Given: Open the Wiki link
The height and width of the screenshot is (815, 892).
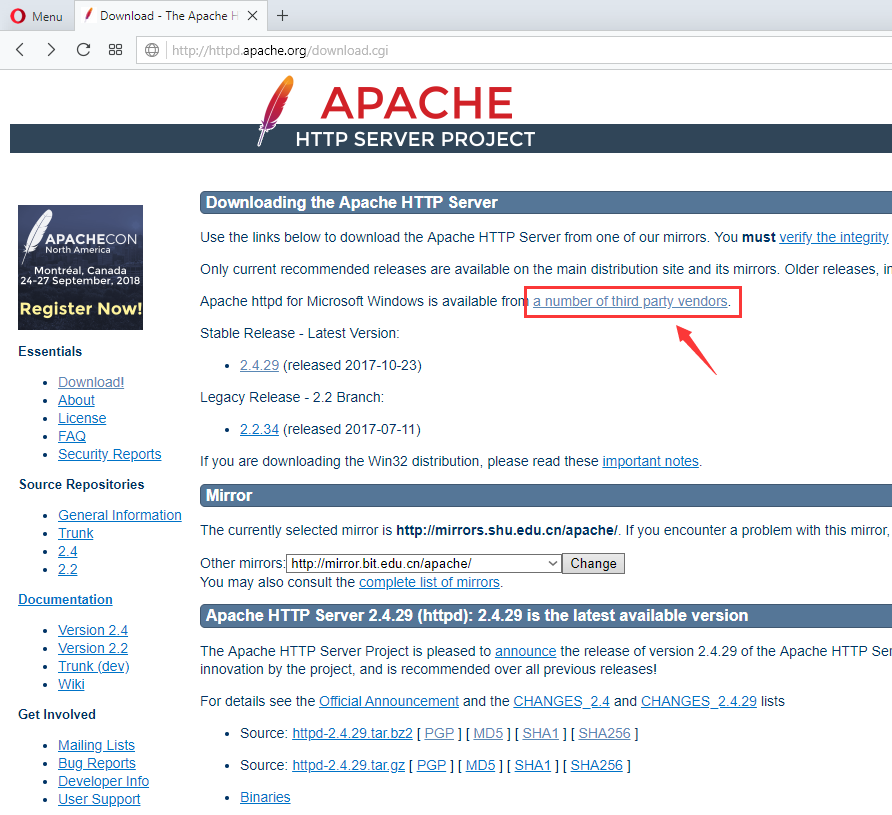Looking at the screenshot, I should (x=71, y=684).
